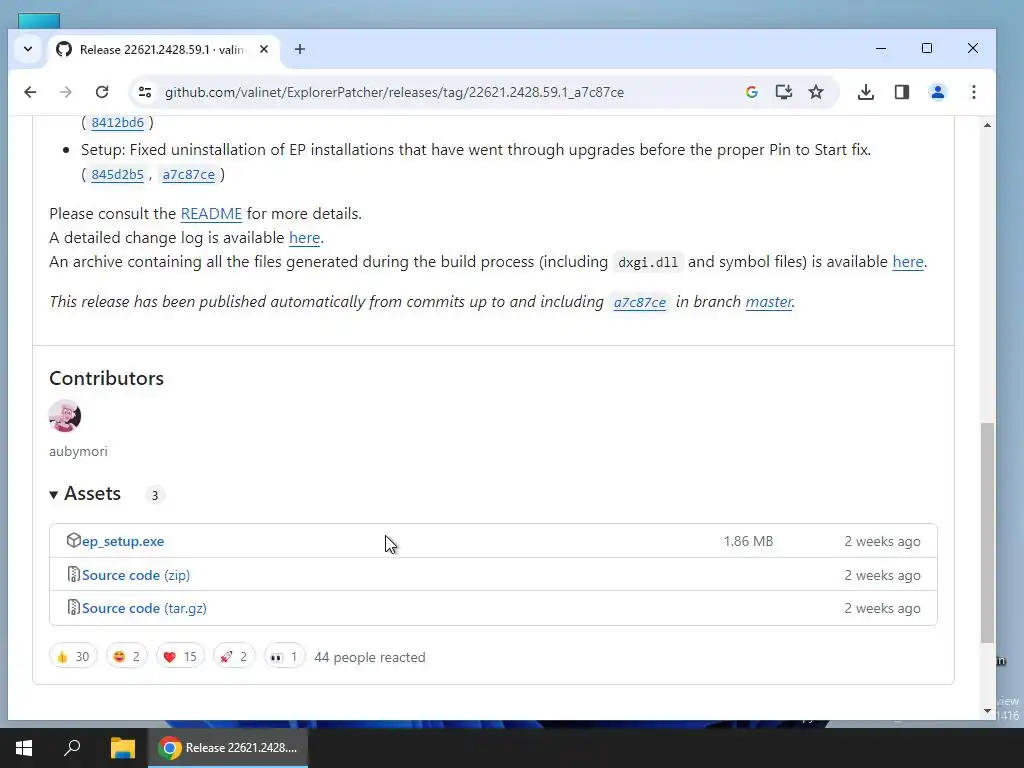Open taskbar search
Viewport: 1024px width, 768px height.
(72, 748)
